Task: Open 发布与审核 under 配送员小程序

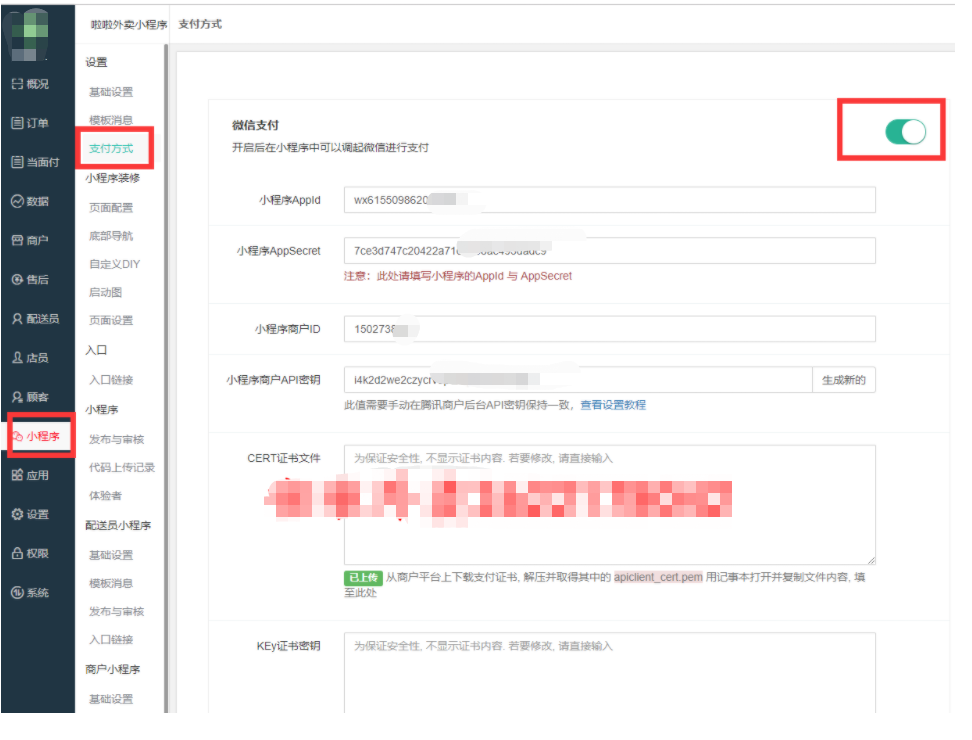Action: pyautogui.click(x=117, y=612)
